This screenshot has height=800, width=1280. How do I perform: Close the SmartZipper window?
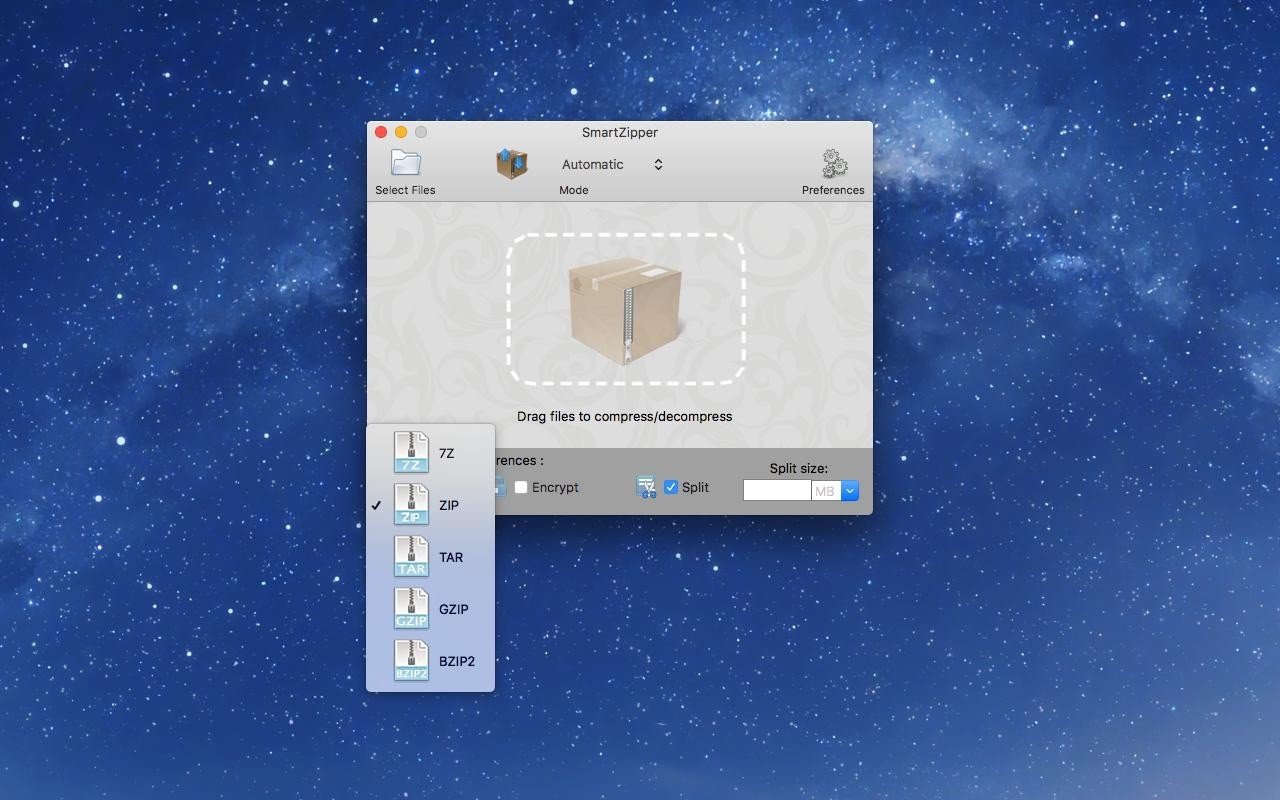pos(381,132)
